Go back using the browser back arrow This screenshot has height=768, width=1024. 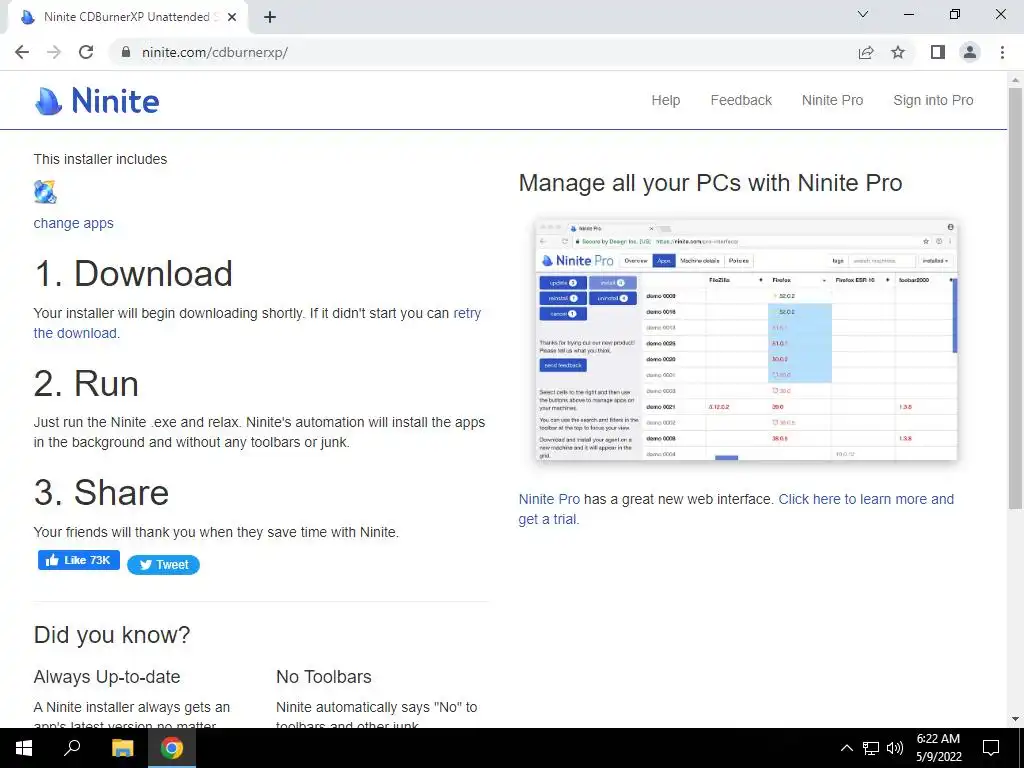click(22, 52)
